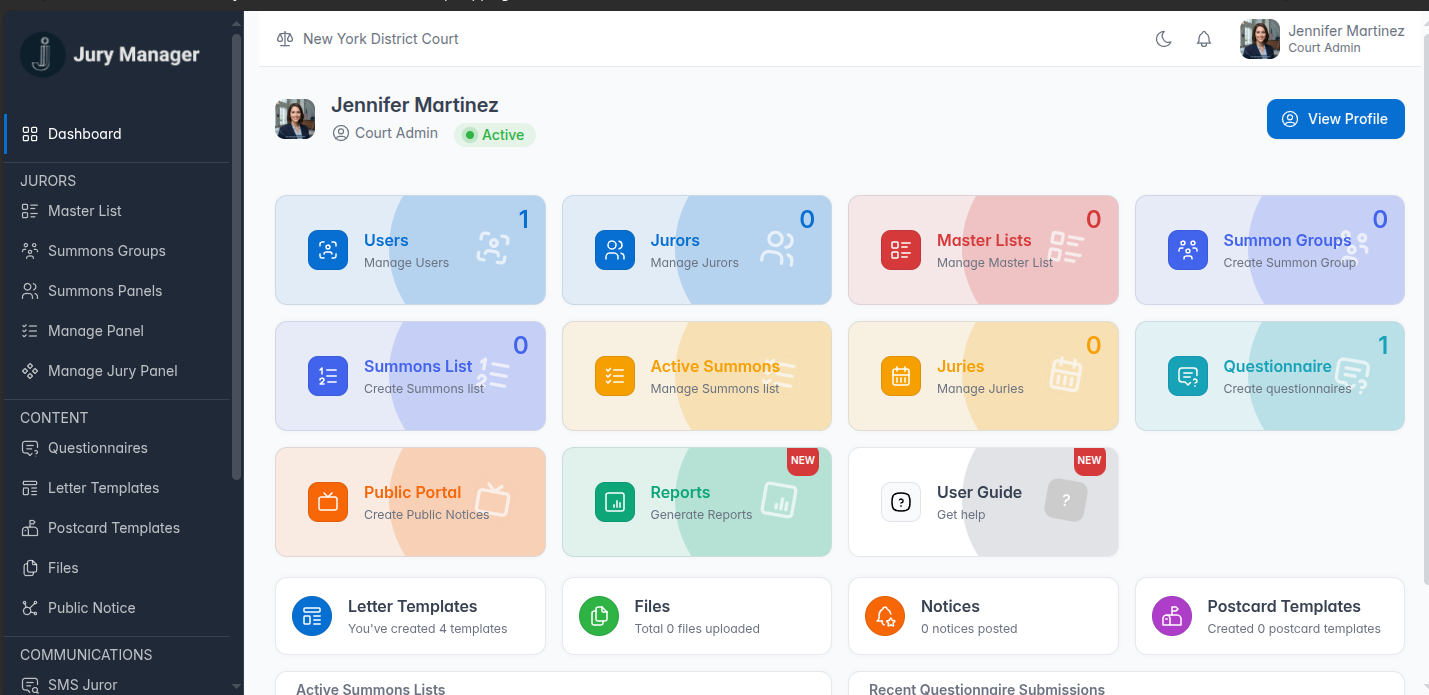Open the Questionnaires content icon
Screen dimensions: 1429x695
pos(31,448)
